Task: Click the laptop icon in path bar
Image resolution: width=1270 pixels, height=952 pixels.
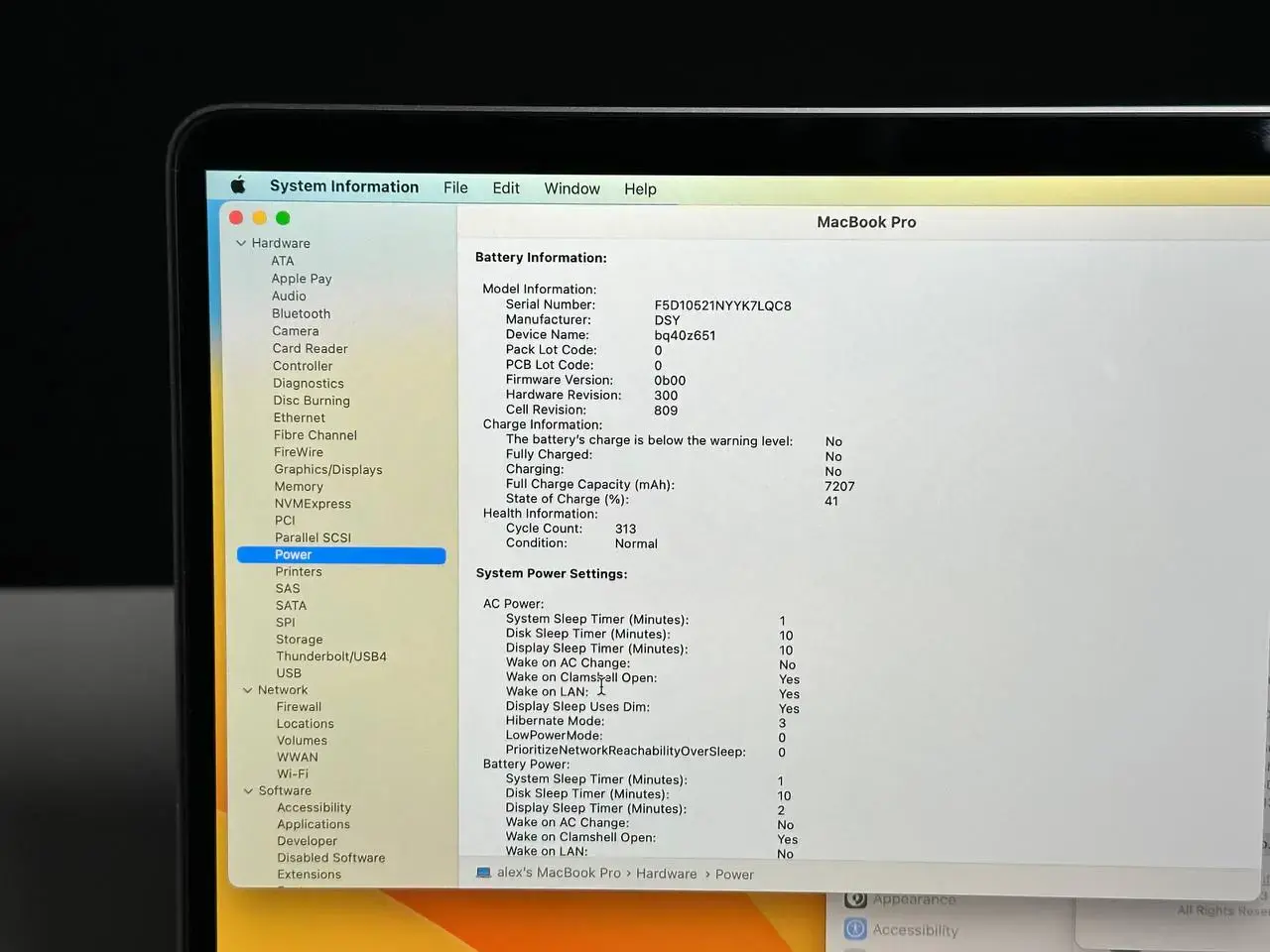Action: click(x=483, y=873)
